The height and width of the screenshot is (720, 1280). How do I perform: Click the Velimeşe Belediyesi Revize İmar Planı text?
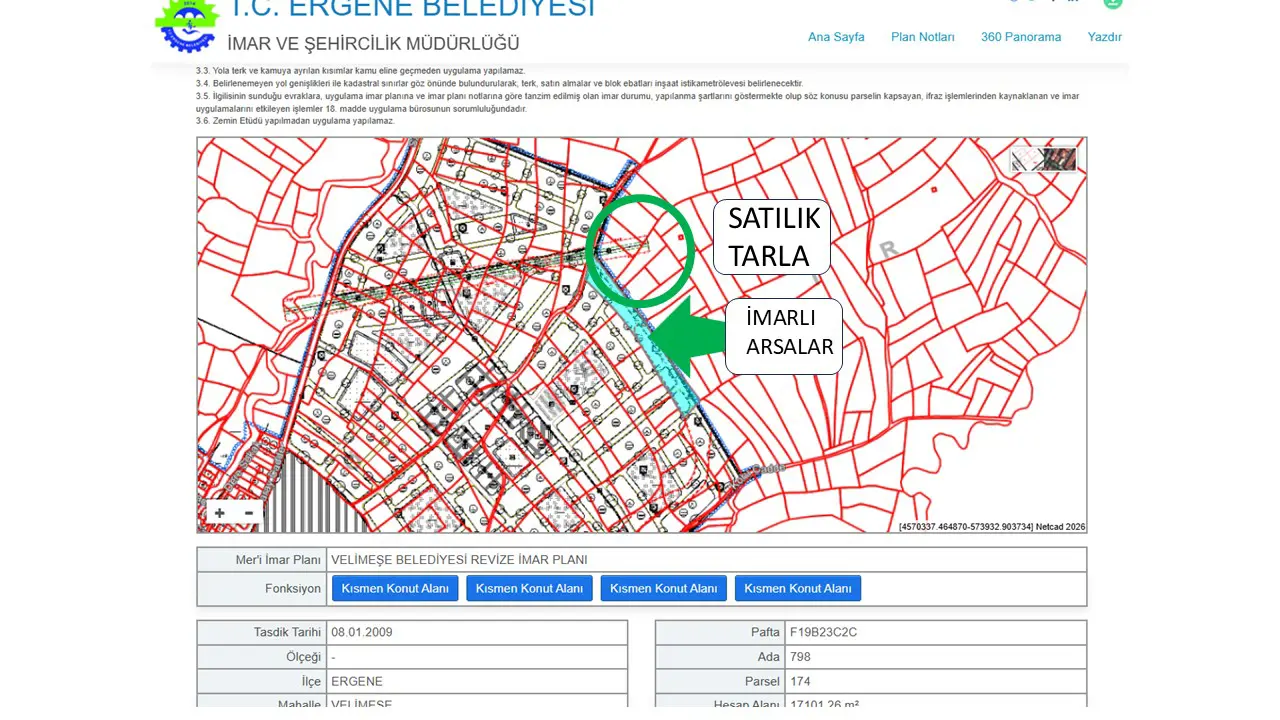[459, 560]
